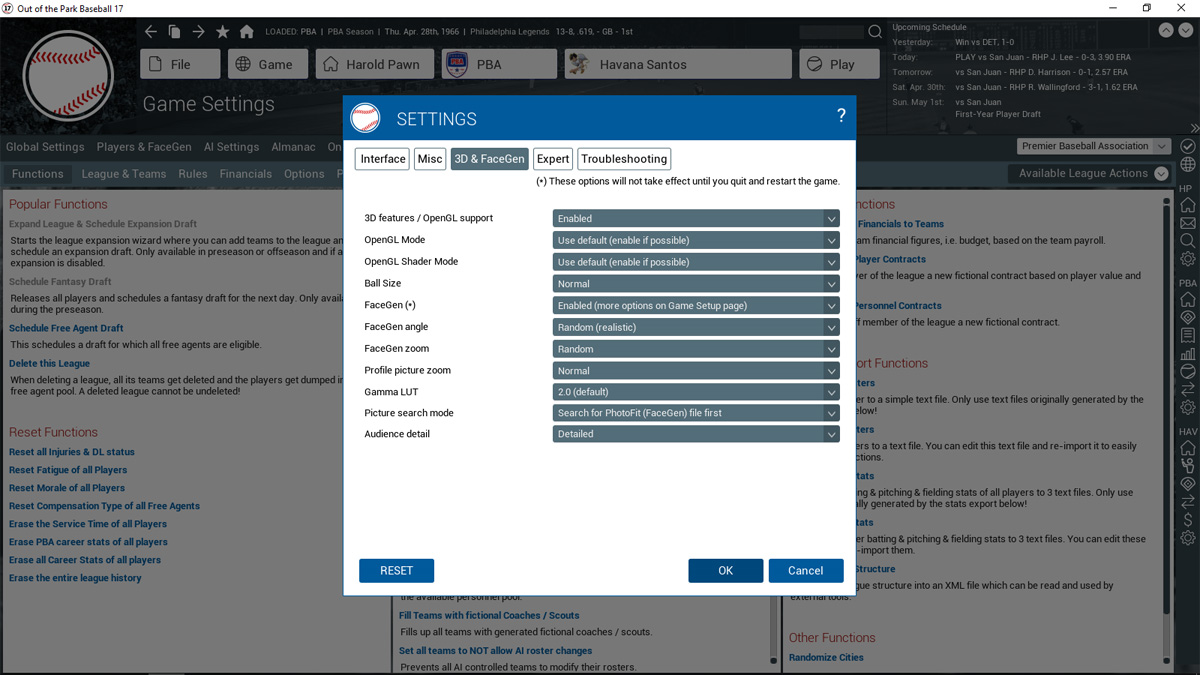Select the 3D & FaceGen tab
Viewport: 1200px width, 675px height.
pyautogui.click(x=489, y=159)
